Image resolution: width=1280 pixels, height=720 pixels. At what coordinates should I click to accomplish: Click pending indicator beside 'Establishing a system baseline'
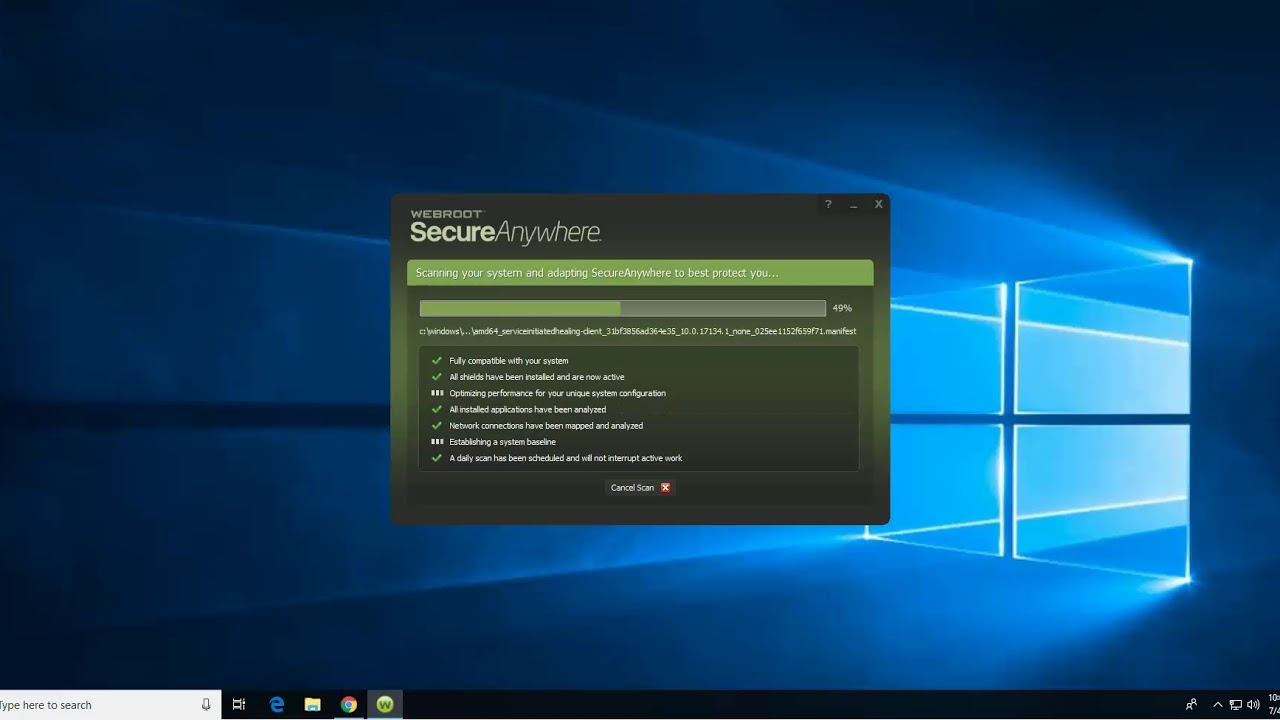point(437,441)
